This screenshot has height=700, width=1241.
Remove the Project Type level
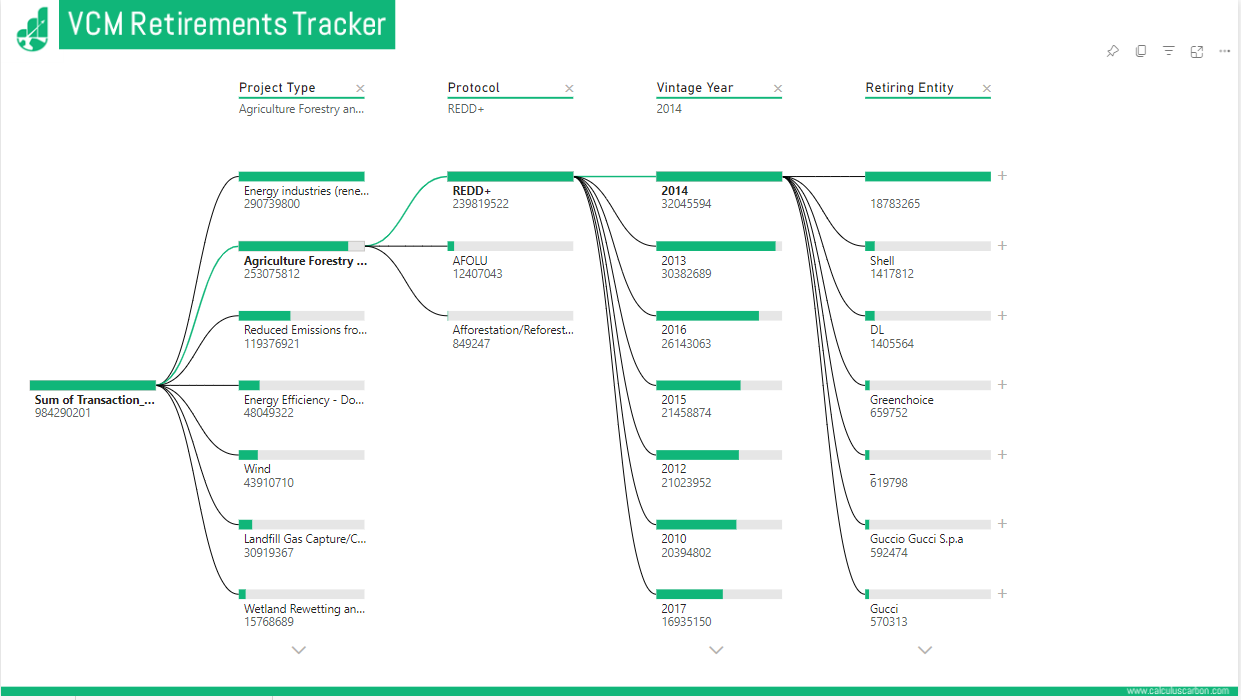tap(360, 89)
